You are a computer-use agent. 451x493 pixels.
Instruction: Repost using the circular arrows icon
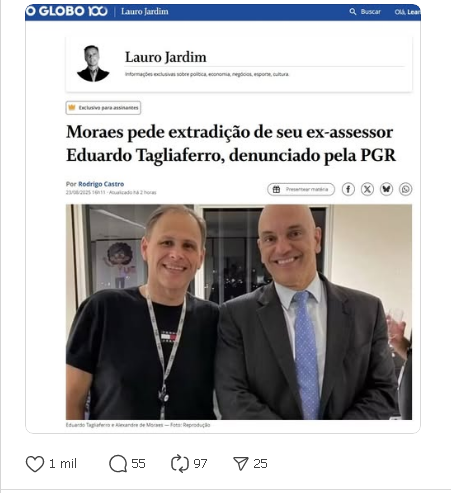coord(180,464)
